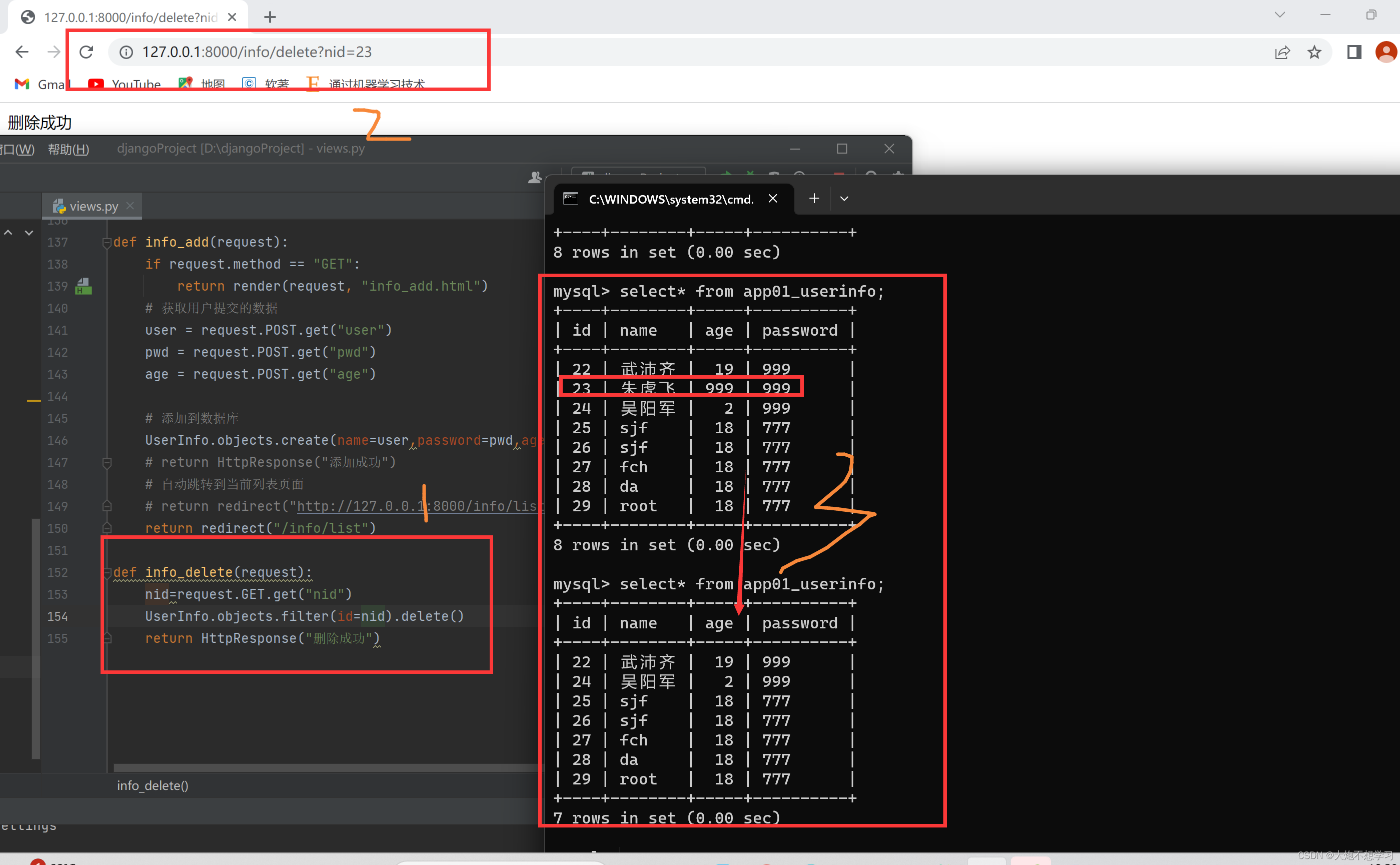Toggle fold marker at line 147

point(107,462)
